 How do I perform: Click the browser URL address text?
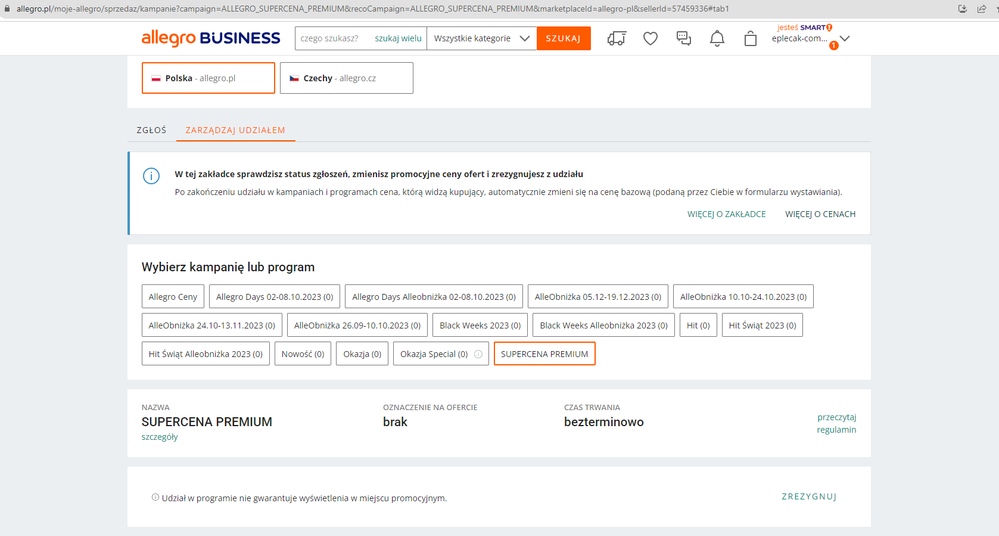click(372, 9)
